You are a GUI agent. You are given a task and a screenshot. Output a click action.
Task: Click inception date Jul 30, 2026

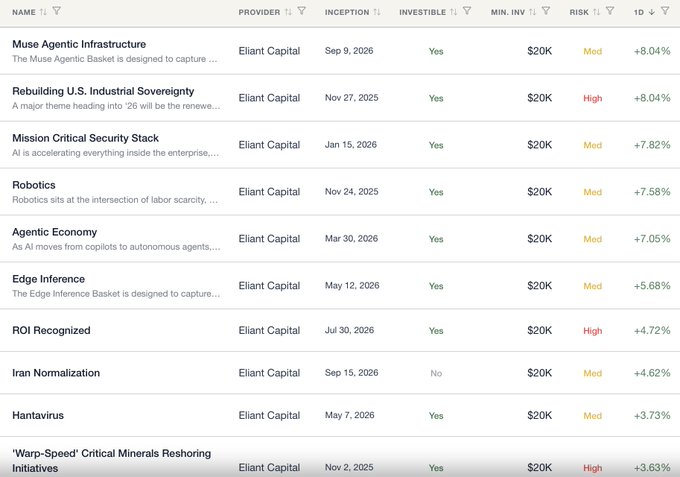350,330
